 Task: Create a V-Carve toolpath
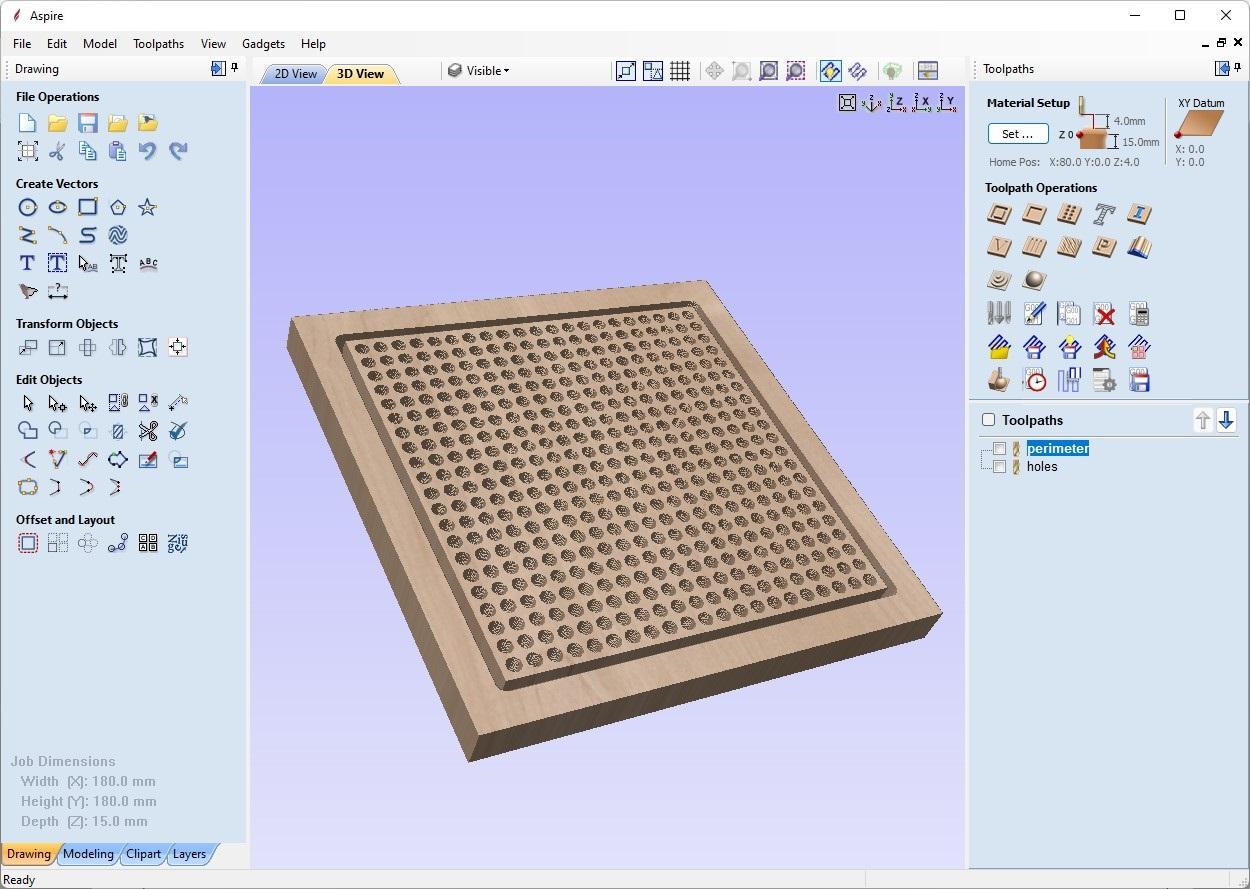click(999, 247)
